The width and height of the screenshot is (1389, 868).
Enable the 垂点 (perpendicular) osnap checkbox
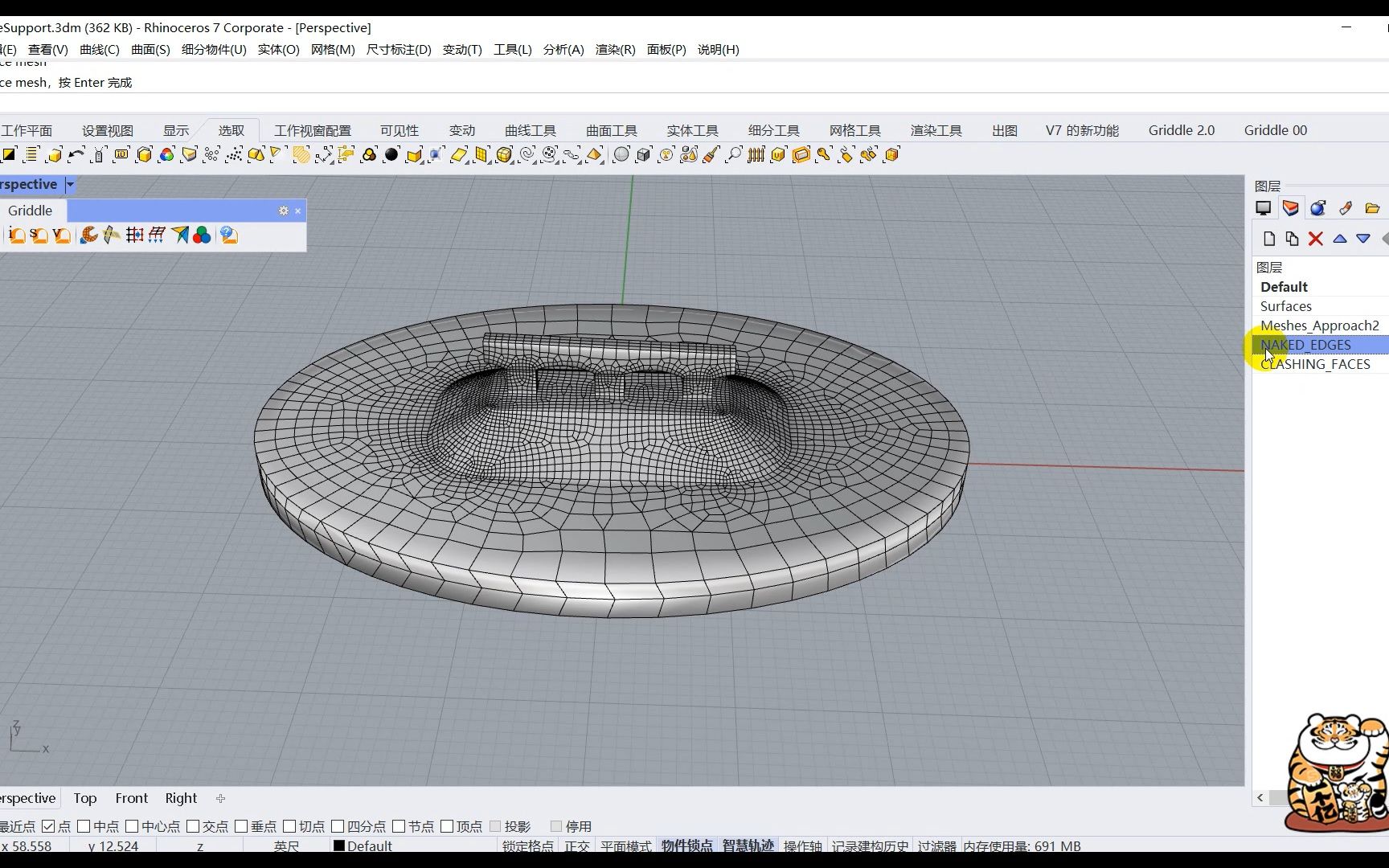pyautogui.click(x=241, y=826)
